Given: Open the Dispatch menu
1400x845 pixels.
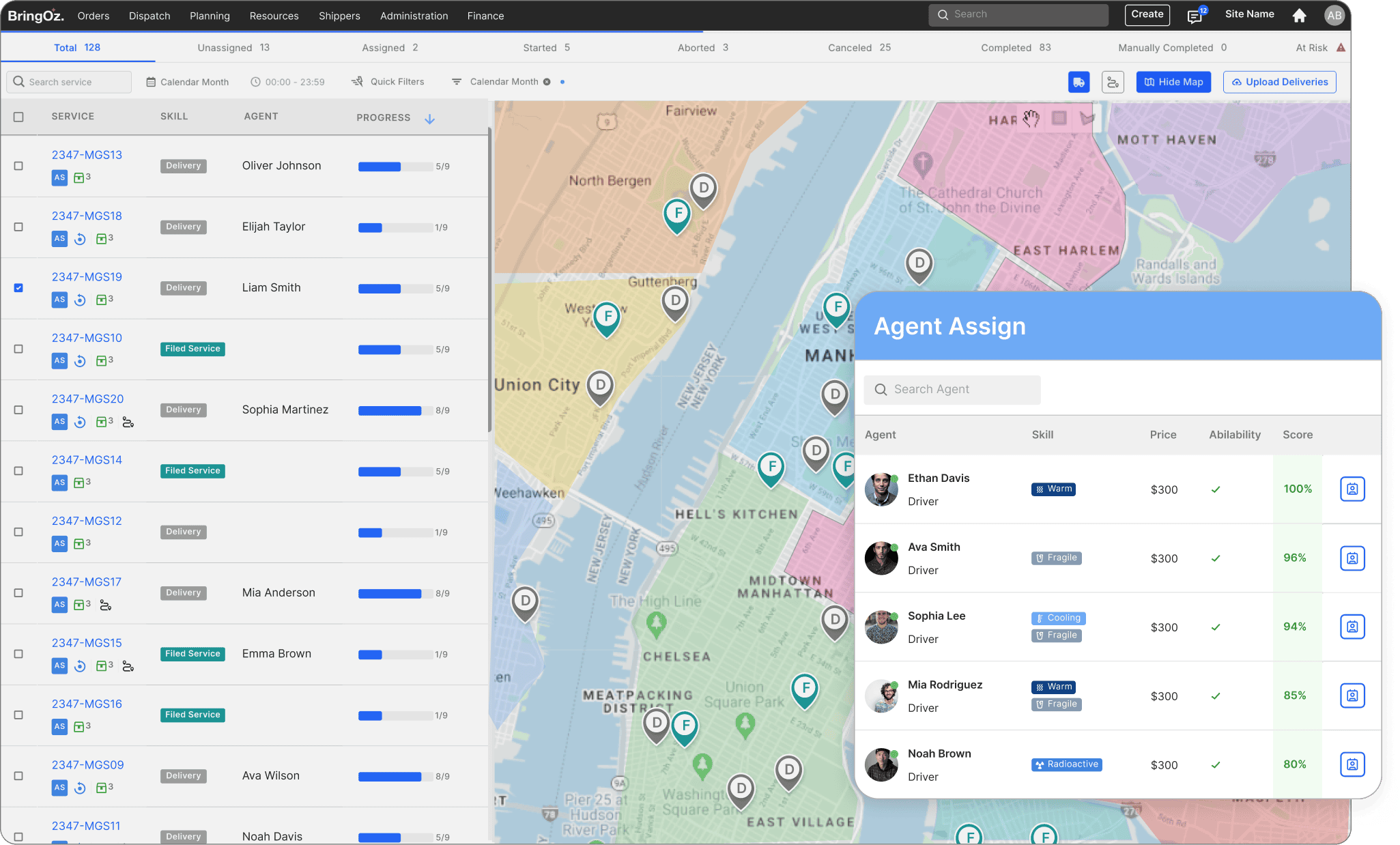Looking at the screenshot, I should [x=149, y=16].
